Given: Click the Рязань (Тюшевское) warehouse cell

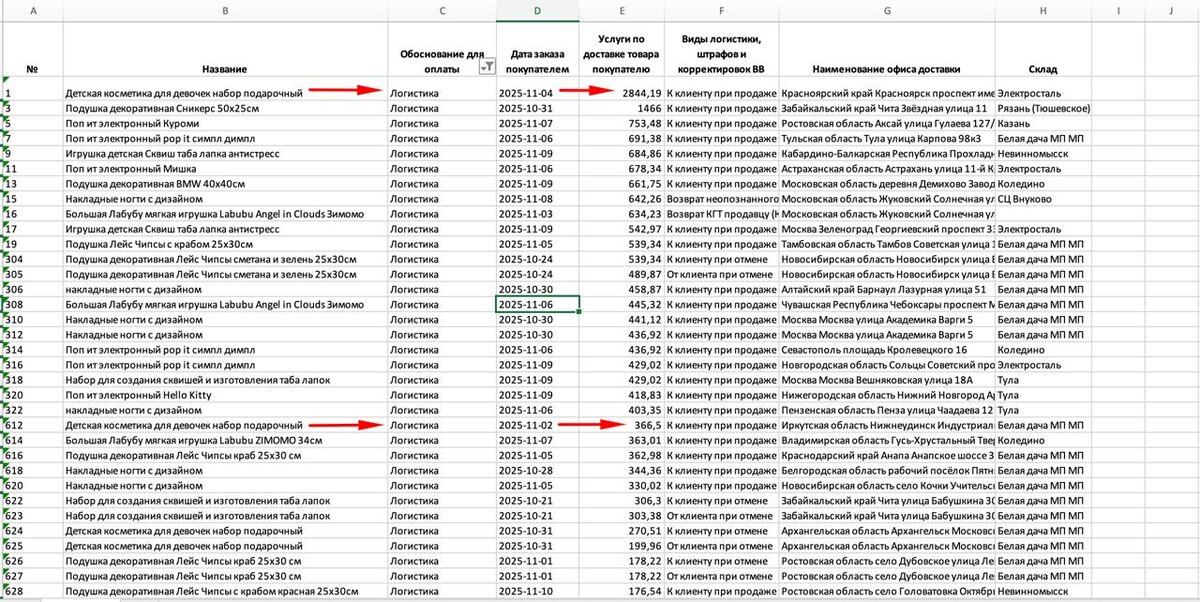Looking at the screenshot, I should pyautogui.click(x=1043, y=107).
